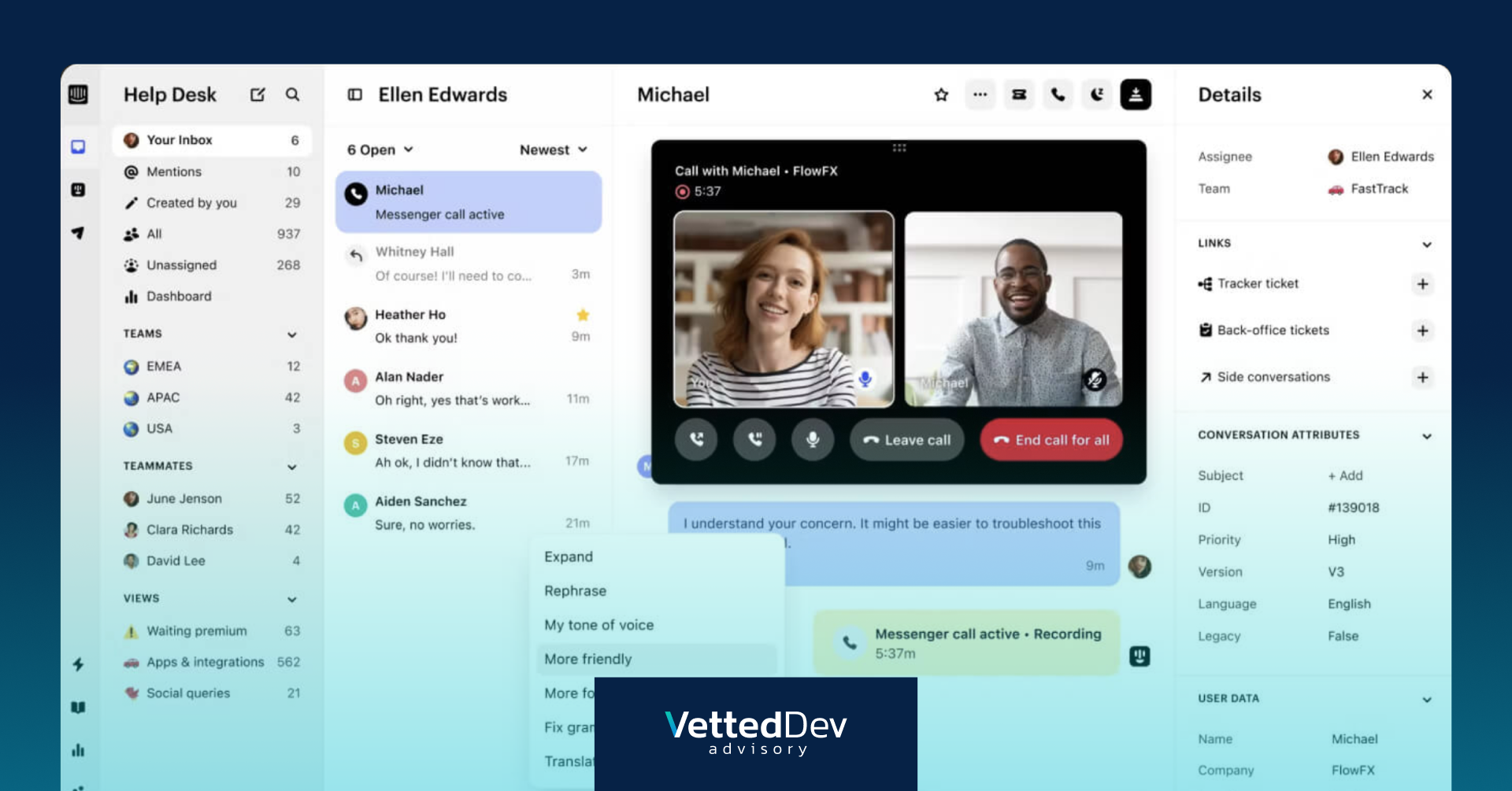Open the 6 Open status filter dropdown
The image size is (1512, 791).
pos(380,150)
